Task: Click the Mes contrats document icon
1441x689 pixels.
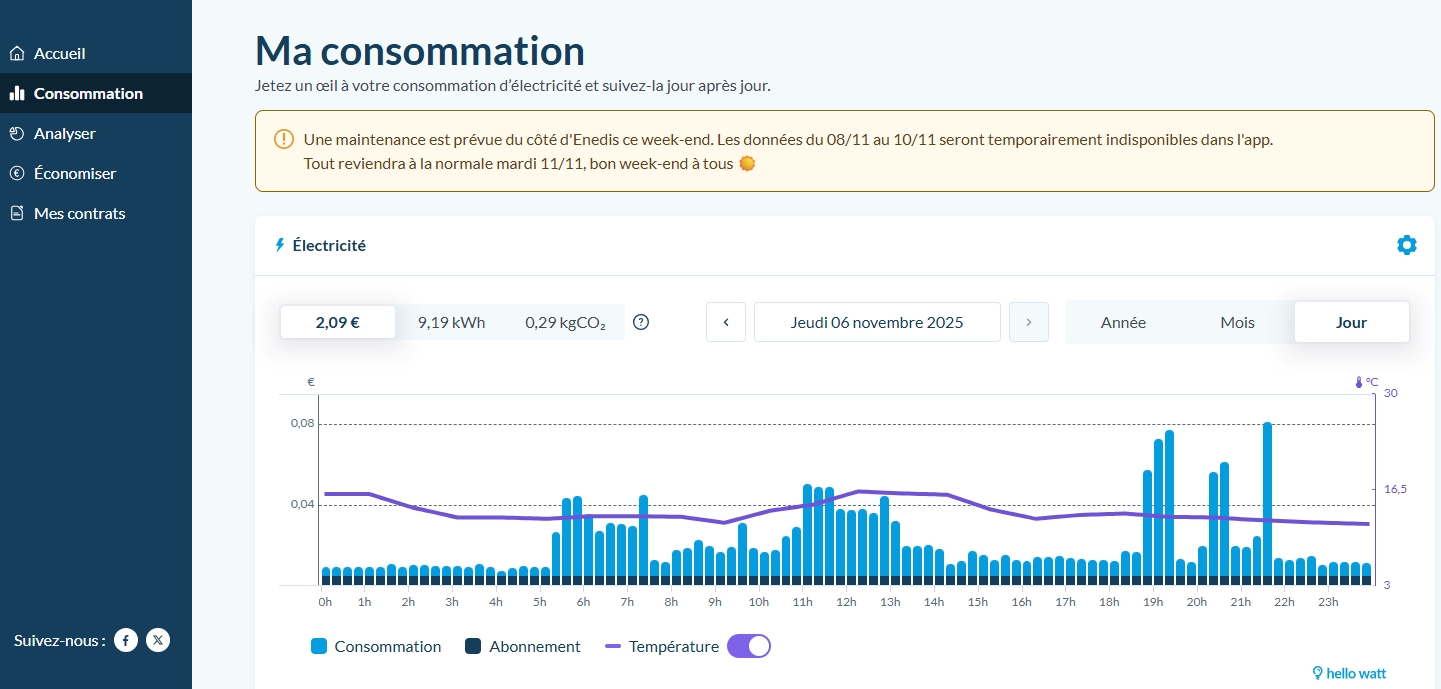Action: pos(16,213)
